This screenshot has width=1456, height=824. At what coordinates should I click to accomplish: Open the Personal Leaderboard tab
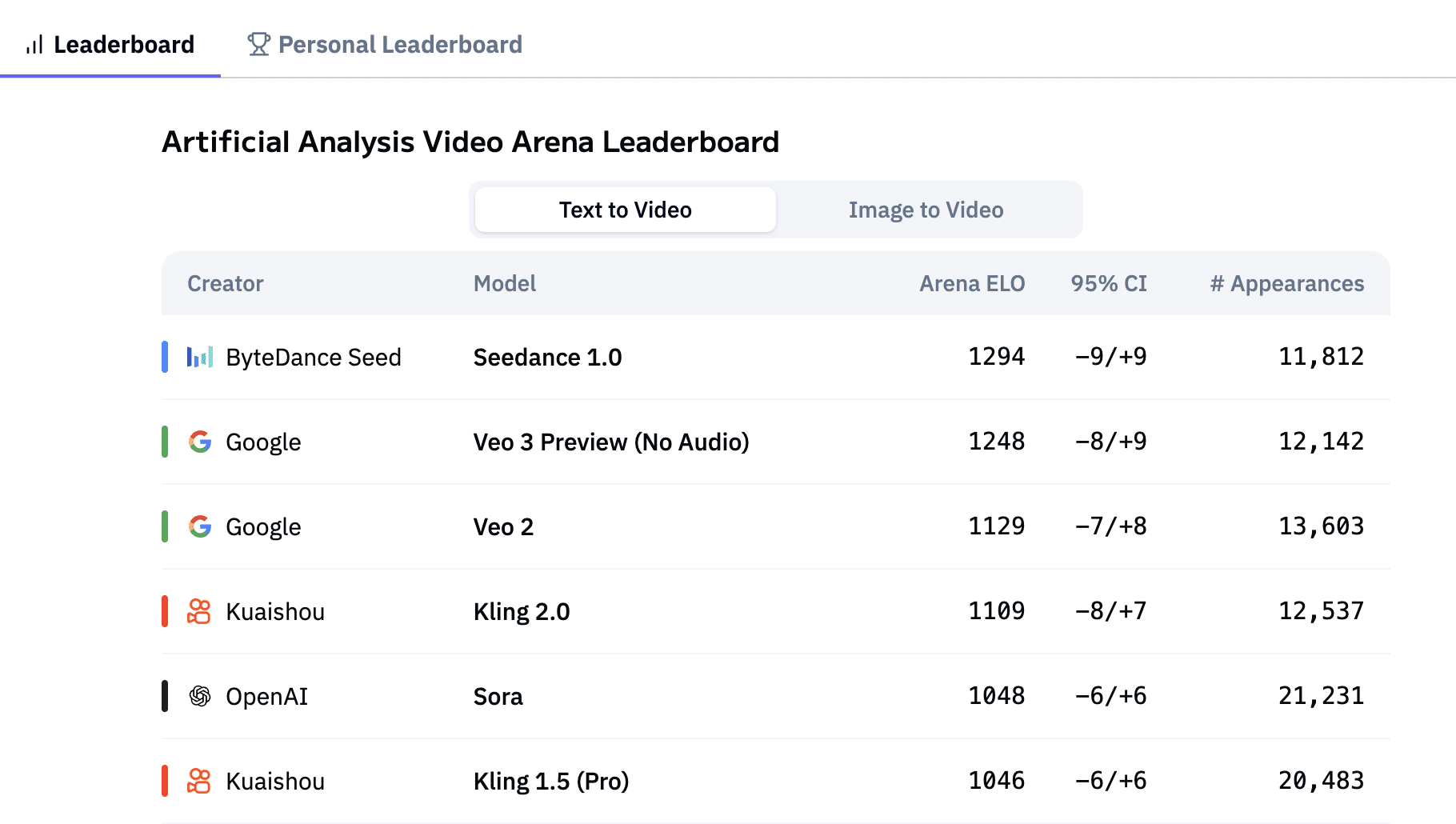point(385,44)
